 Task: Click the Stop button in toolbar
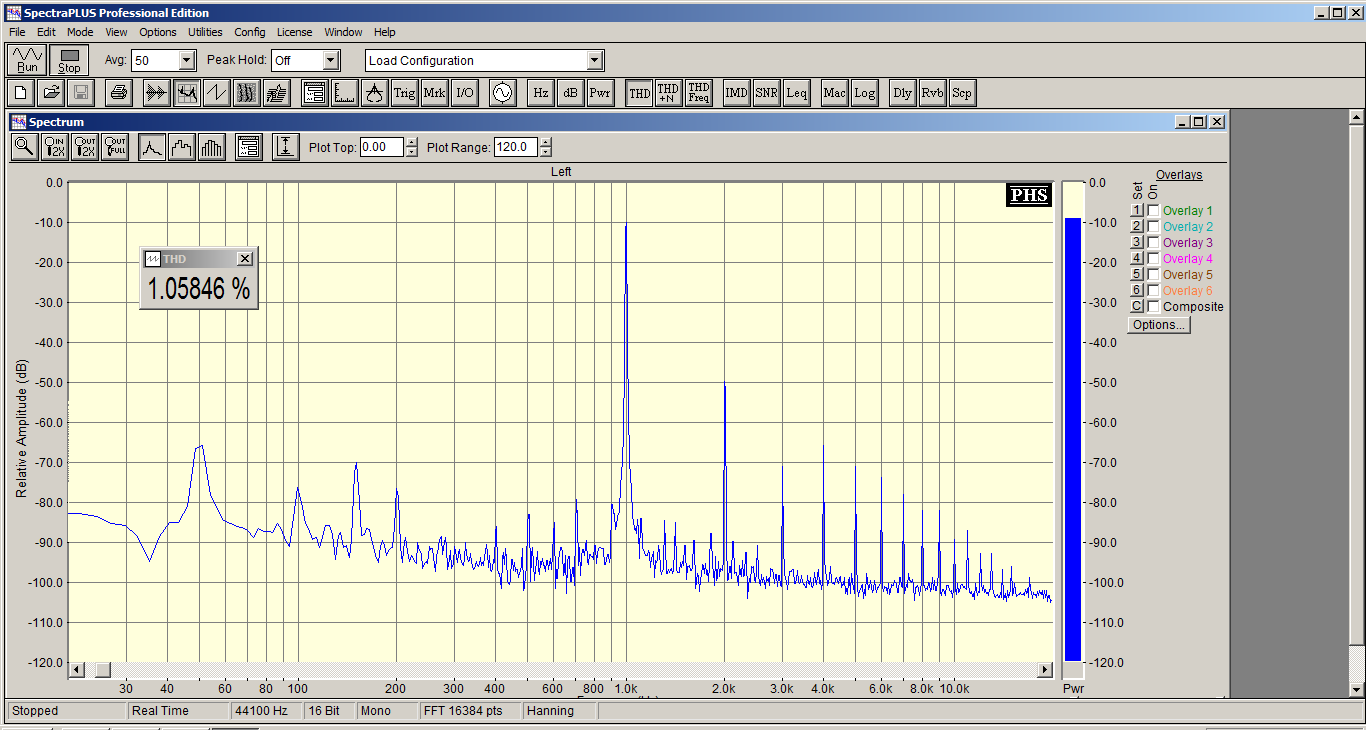69,60
